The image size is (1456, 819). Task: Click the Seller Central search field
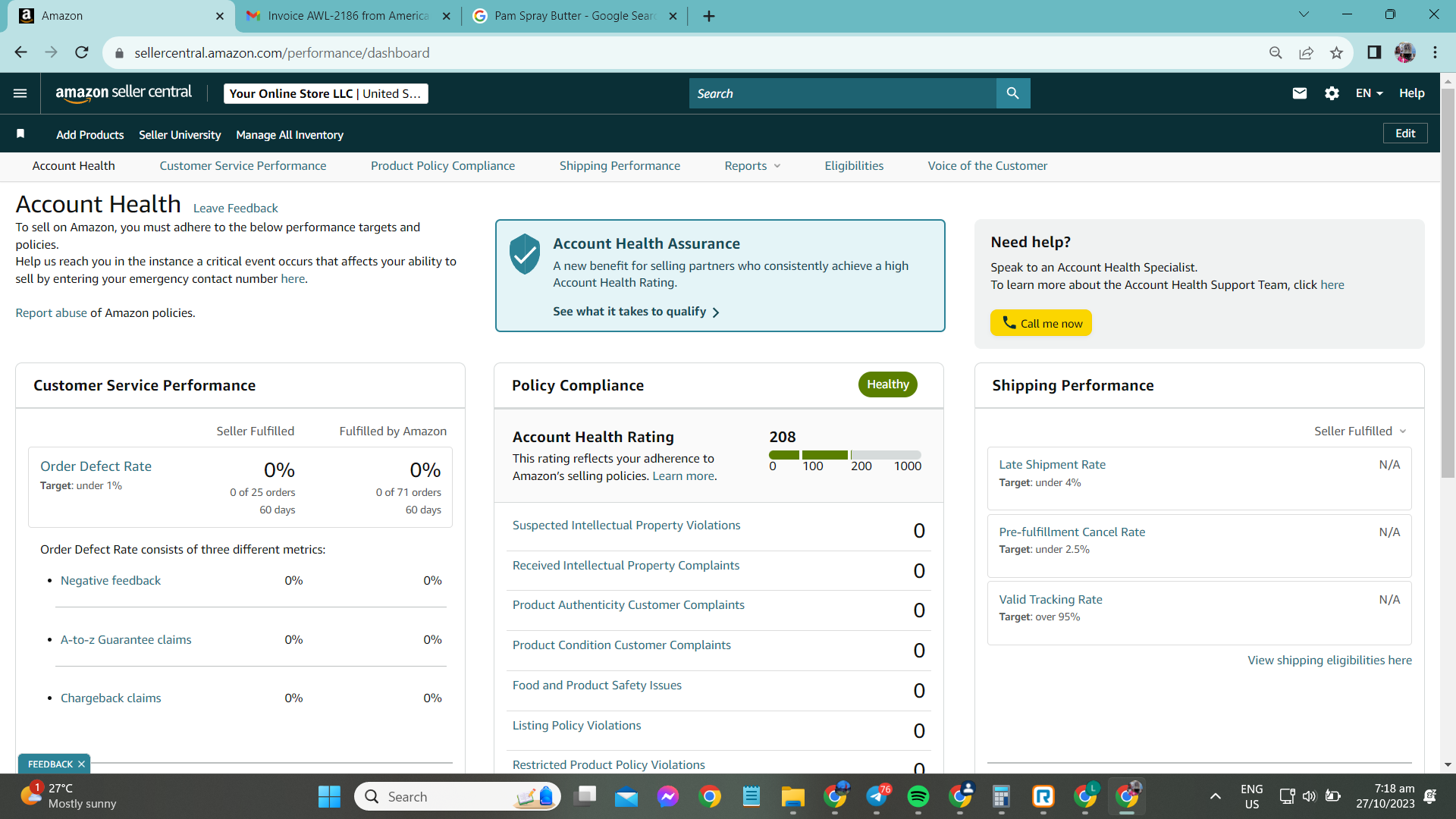tap(843, 93)
